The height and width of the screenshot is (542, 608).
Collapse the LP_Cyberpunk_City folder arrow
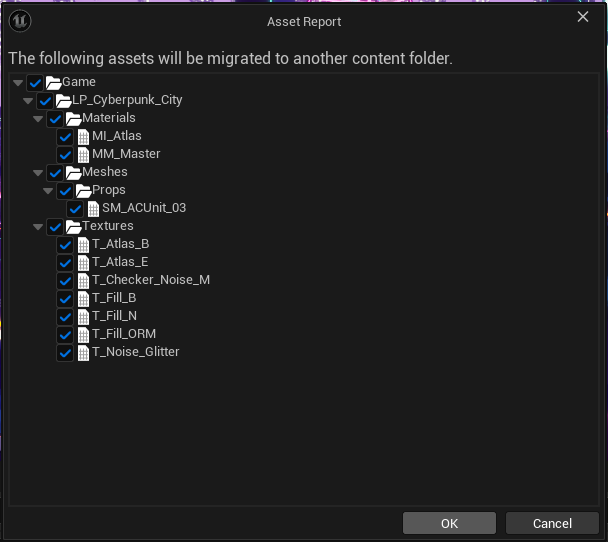pos(28,100)
